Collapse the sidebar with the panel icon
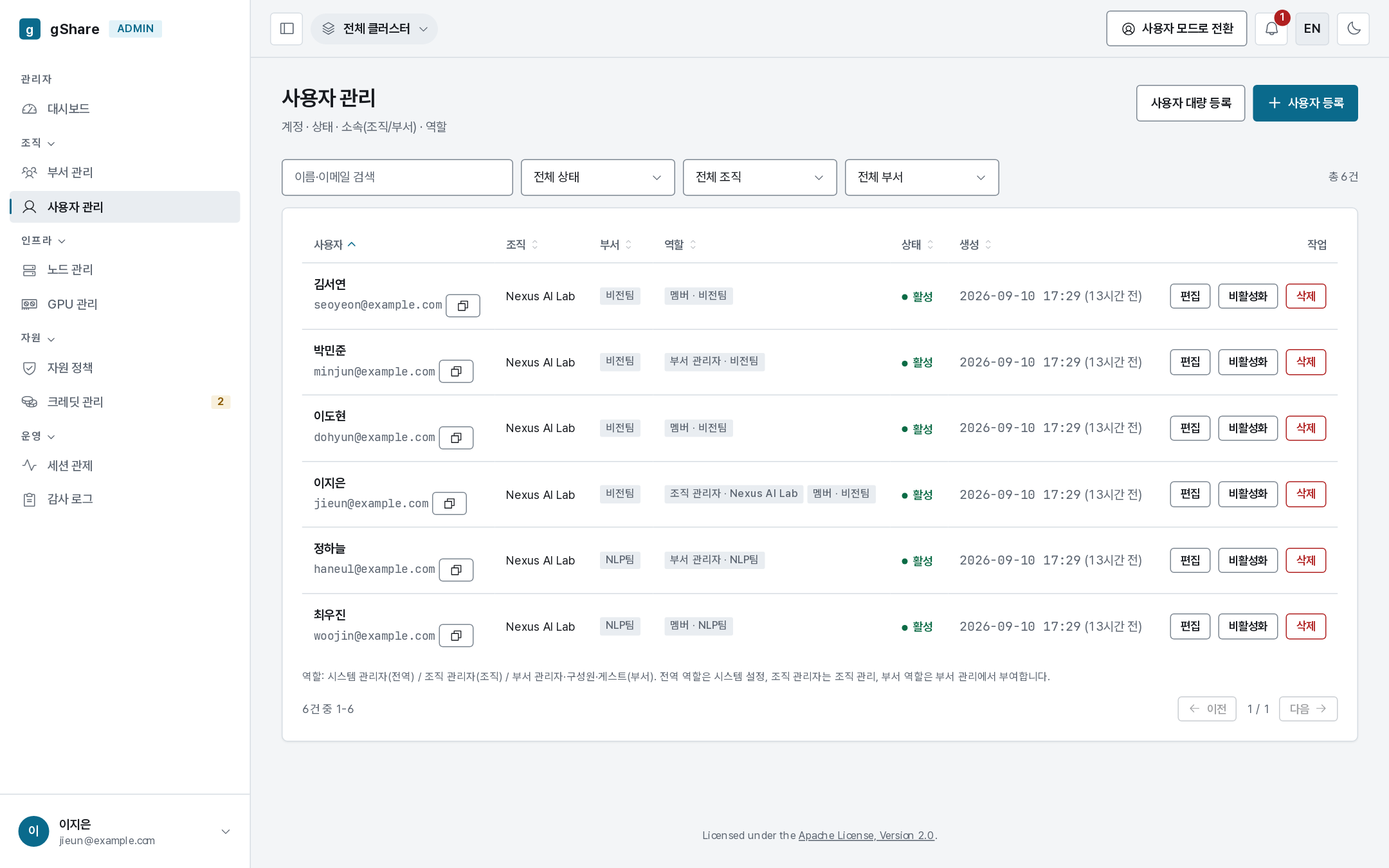 click(x=286, y=29)
